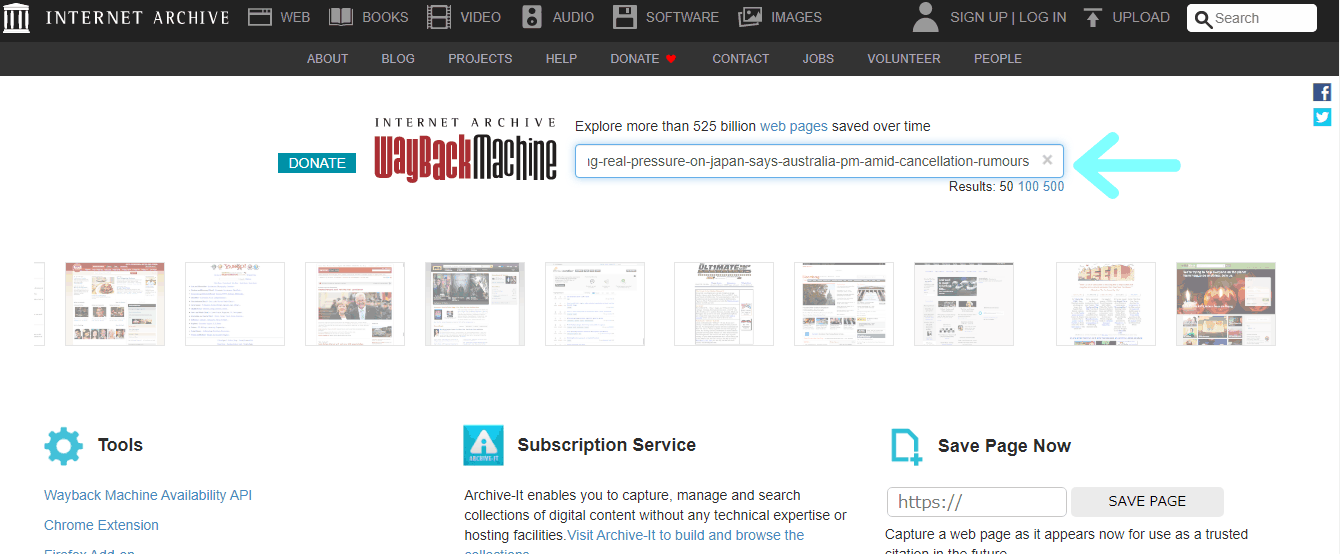1340x554 pixels.
Task: Click the Upload arrow icon
Action: tap(1092, 17)
